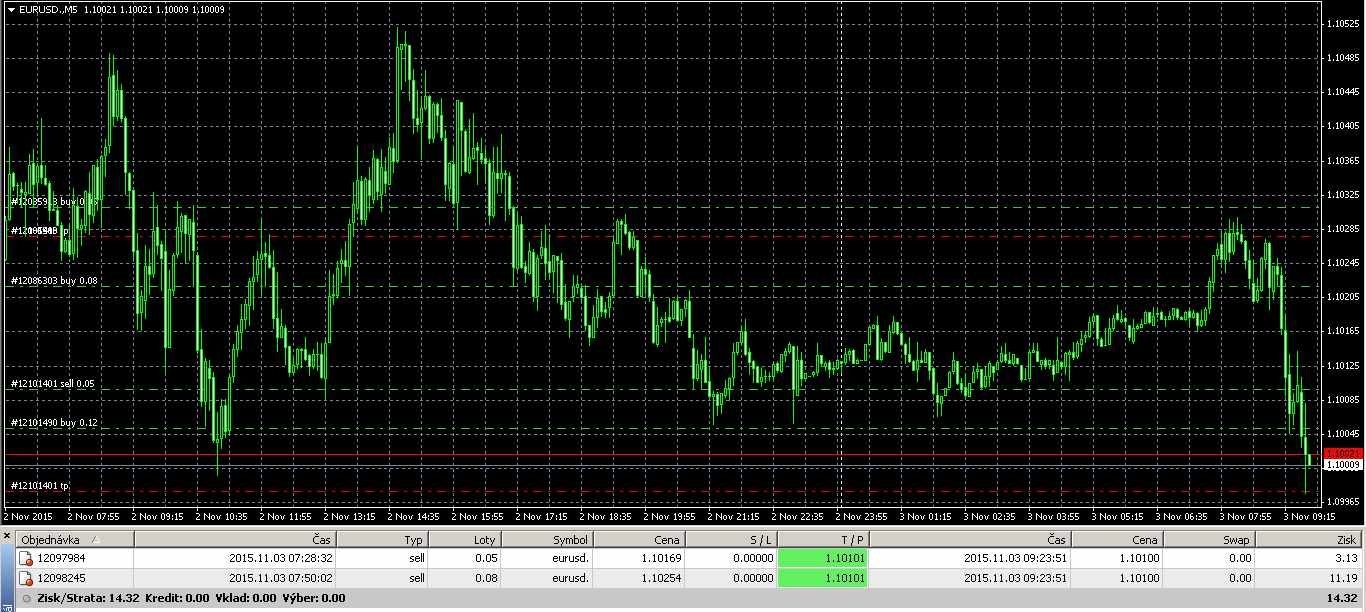This screenshot has width=1366, height=612.
Task: Click the order icon for ticket 12098245
Action: (26, 578)
